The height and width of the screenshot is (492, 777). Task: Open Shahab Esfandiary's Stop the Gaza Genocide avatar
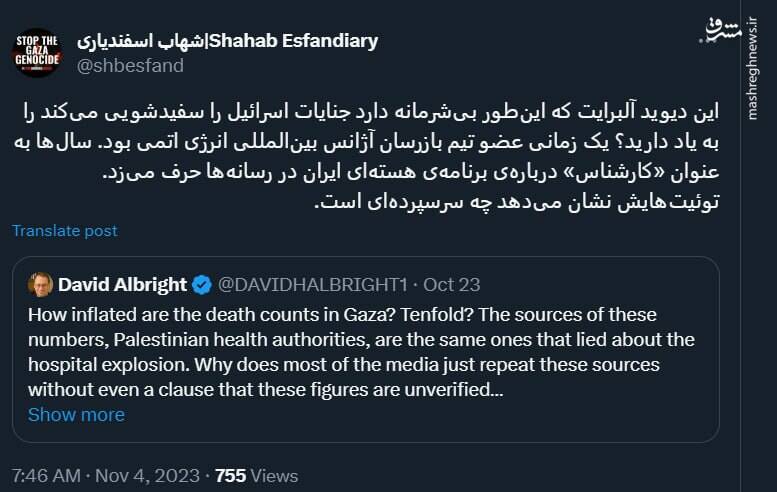pyautogui.click(x=37, y=52)
